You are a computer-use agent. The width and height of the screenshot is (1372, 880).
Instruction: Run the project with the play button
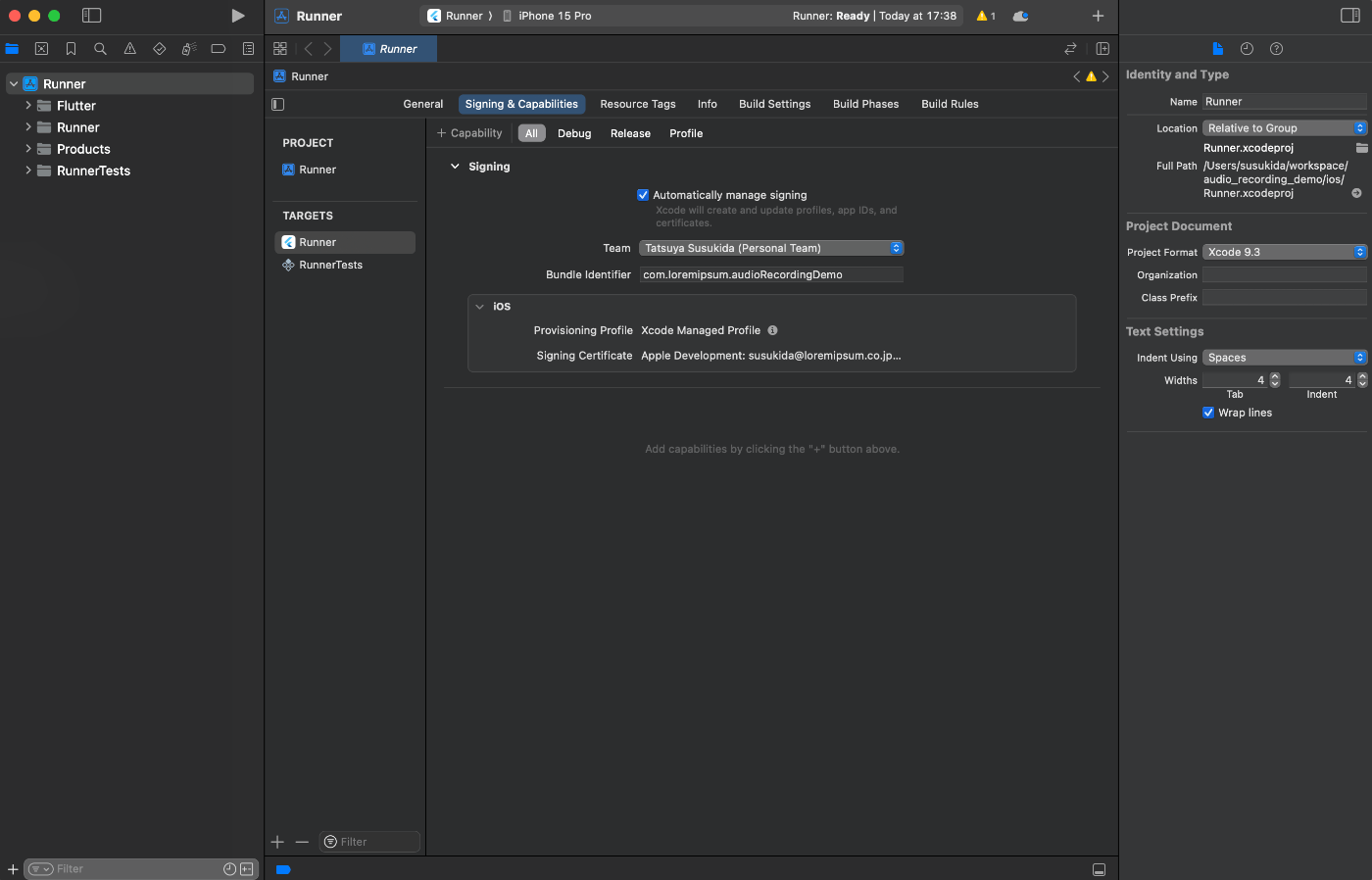pyautogui.click(x=237, y=16)
